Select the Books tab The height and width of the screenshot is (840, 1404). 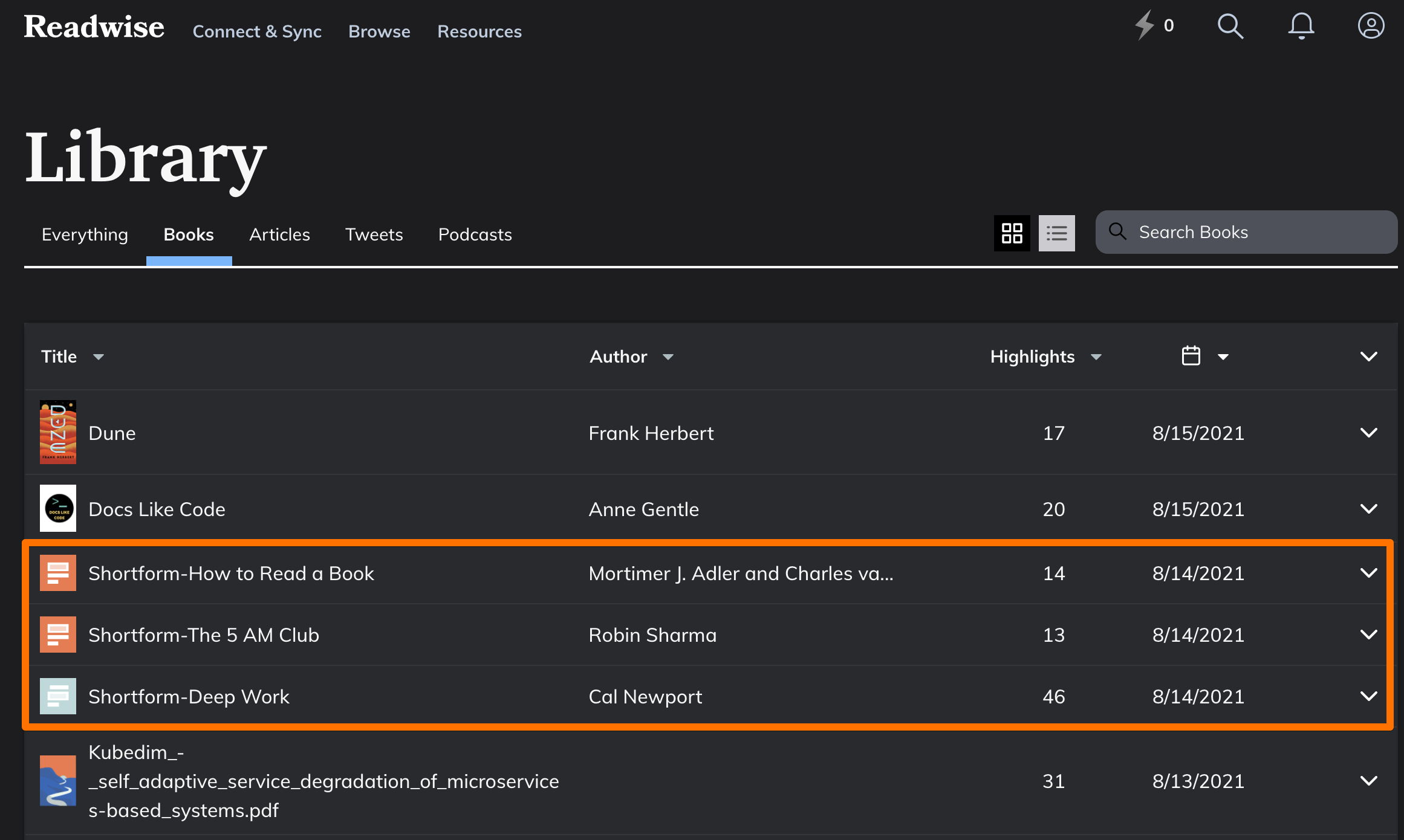[189, 234]
